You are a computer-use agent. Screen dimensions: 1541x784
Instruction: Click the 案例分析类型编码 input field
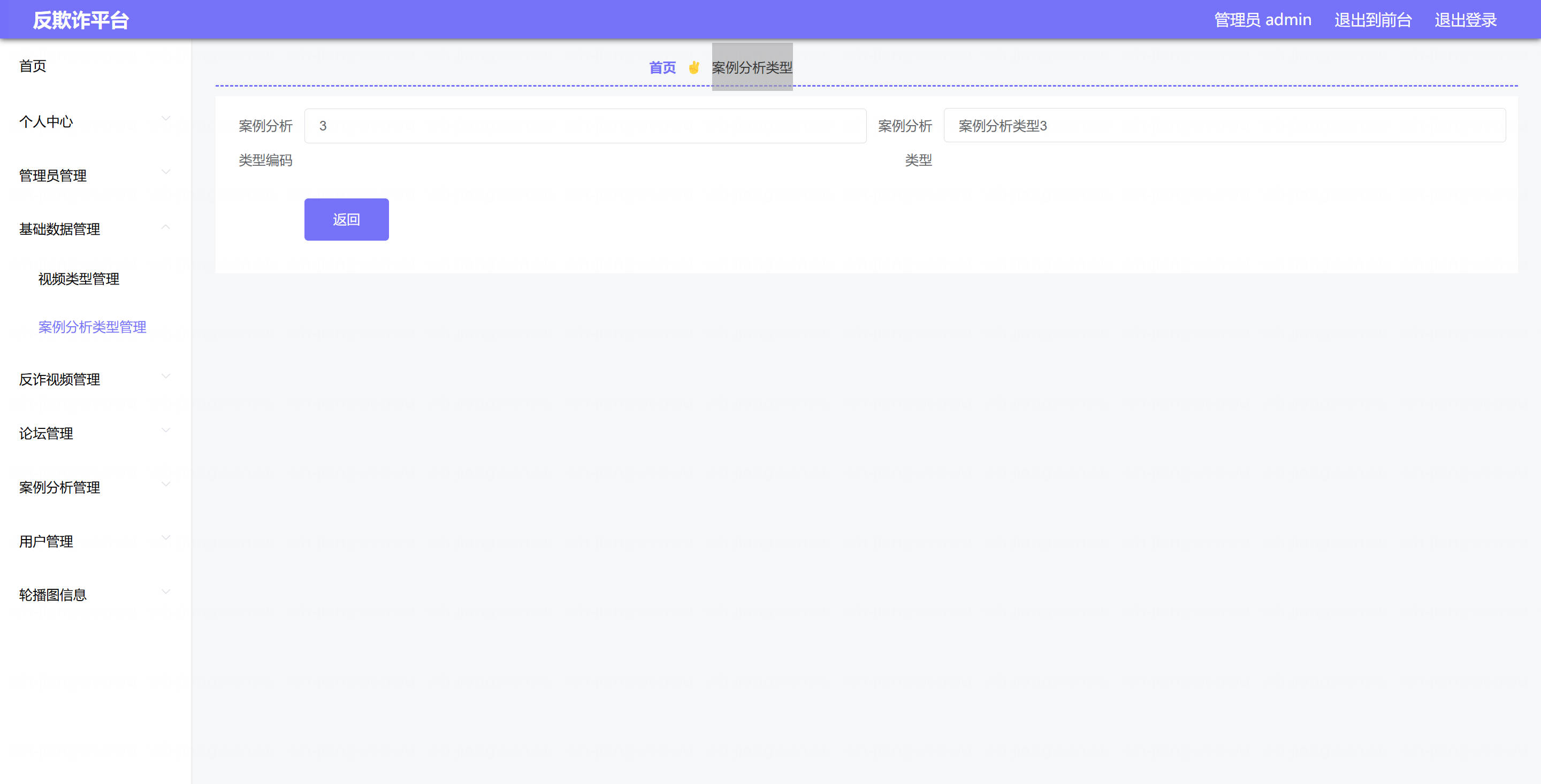pos(584,126)
